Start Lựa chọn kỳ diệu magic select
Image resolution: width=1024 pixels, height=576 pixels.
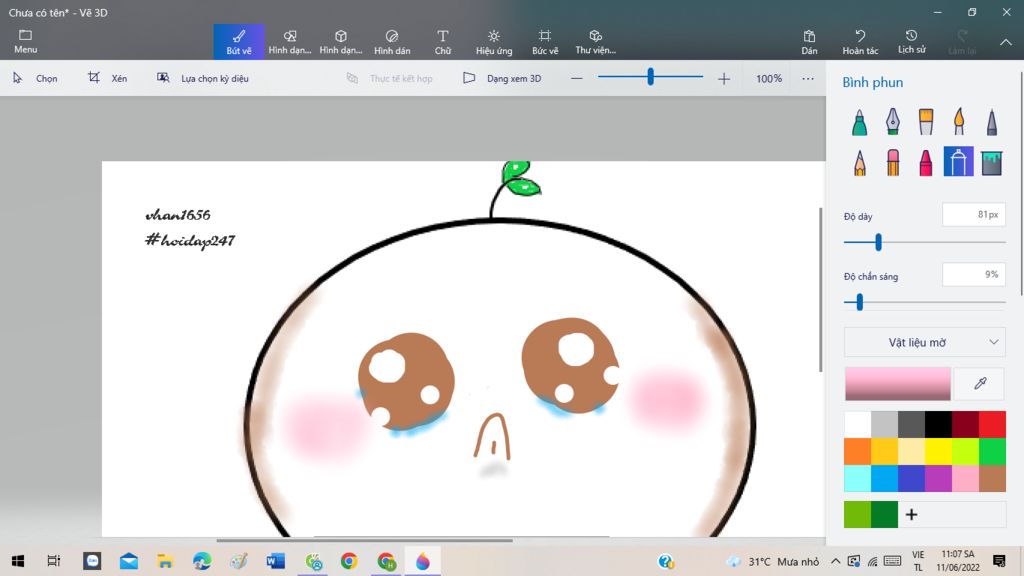point(202,78)
